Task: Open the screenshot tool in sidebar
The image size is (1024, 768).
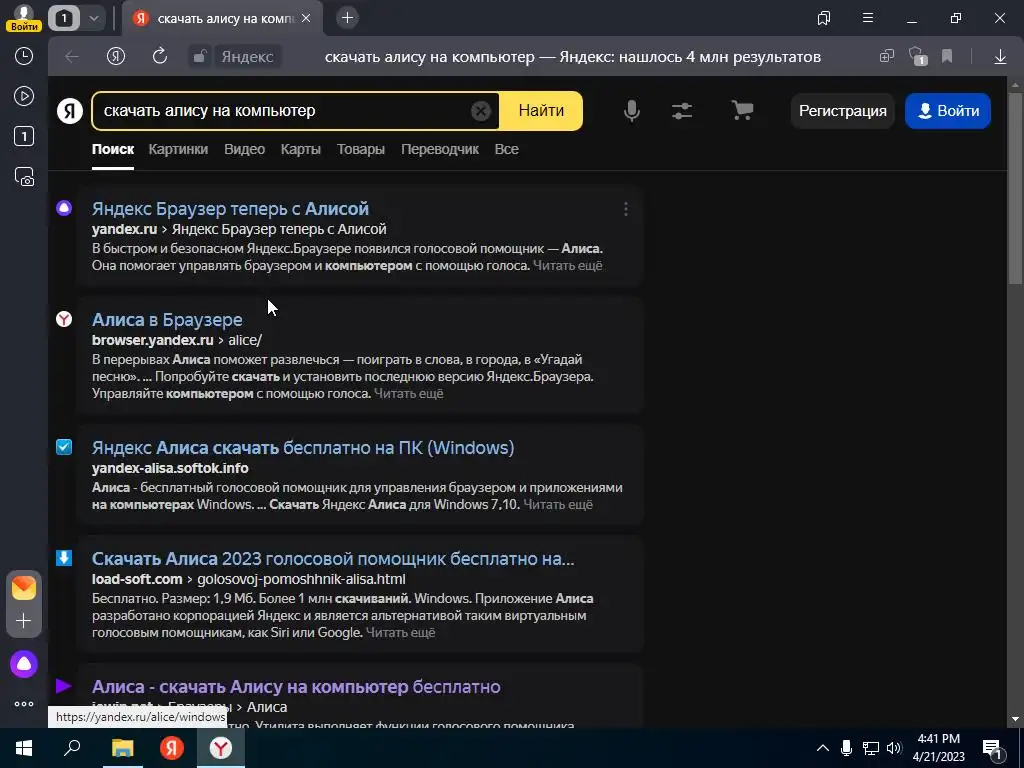Action: click(x=24, y=177)
